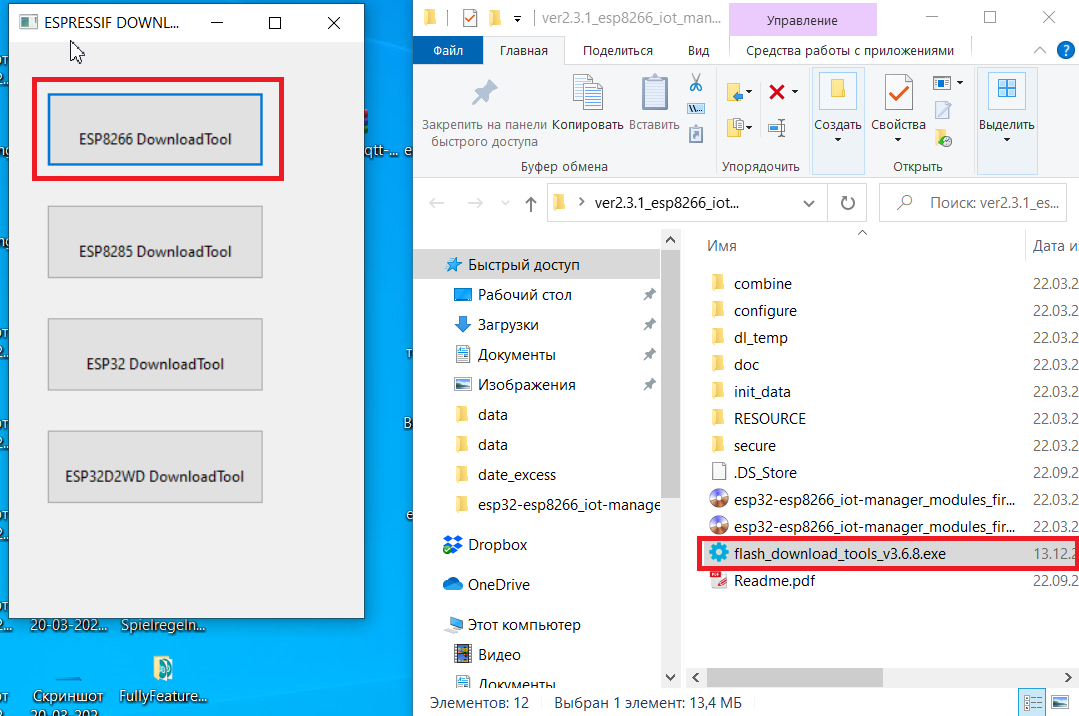Click the red Delete X icon
Viewport: 1079px width, 716px height.
point(776,92)
